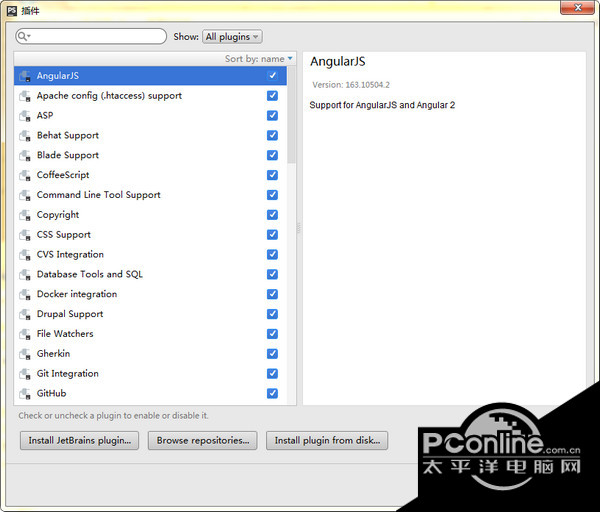
Task: Choose Install plugin from disk
Action: click(x=327, y=440)
